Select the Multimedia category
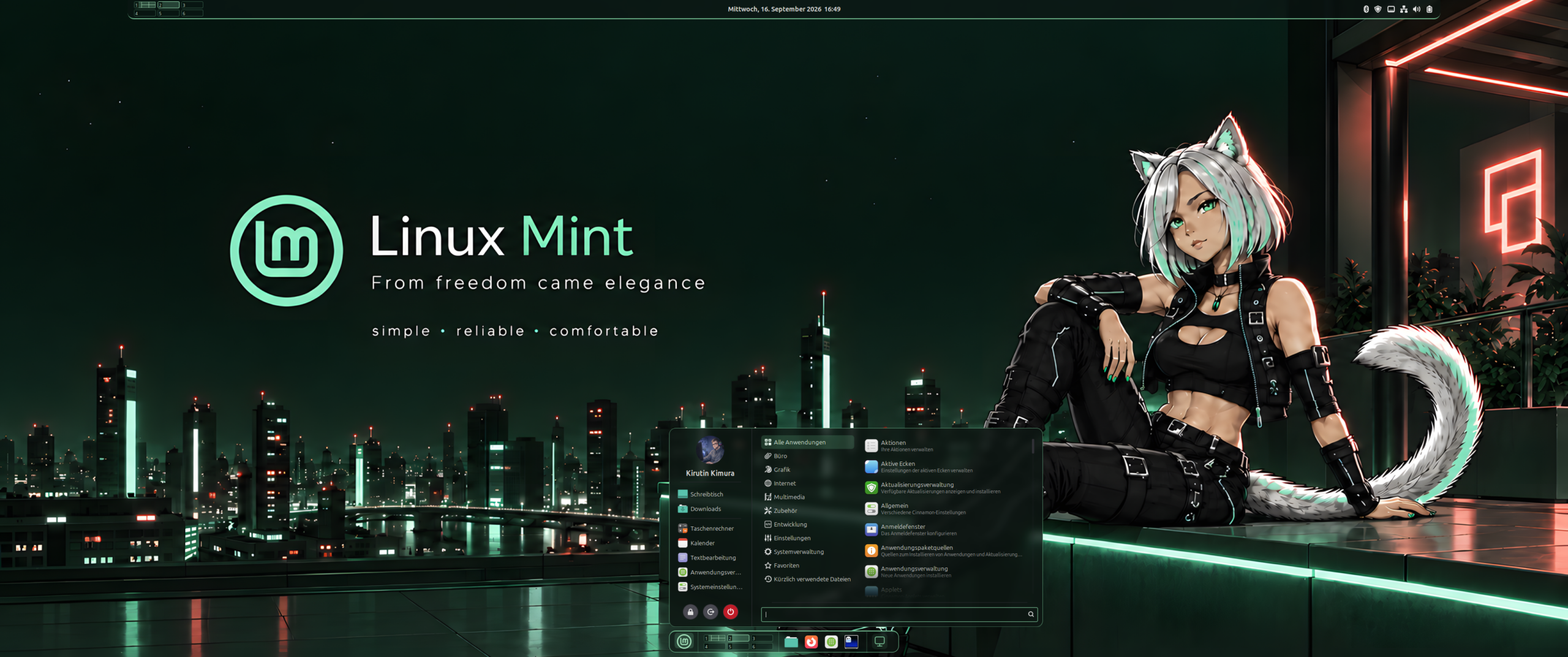The image size is (1568, 657). pos(807,497)
